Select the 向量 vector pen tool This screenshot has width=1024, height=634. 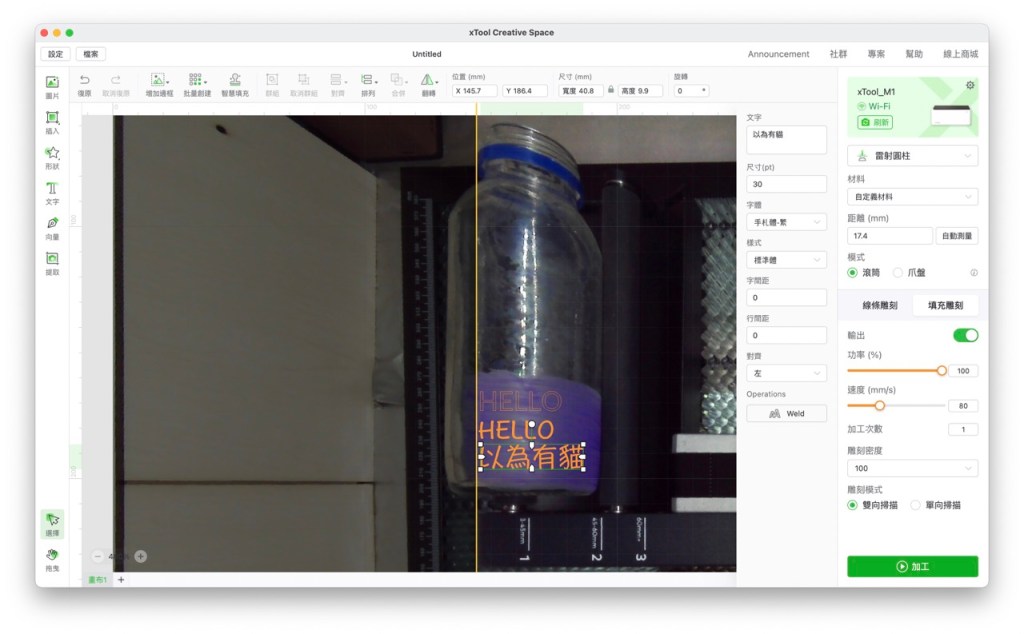pyautogui.click(x=52, y=223)
